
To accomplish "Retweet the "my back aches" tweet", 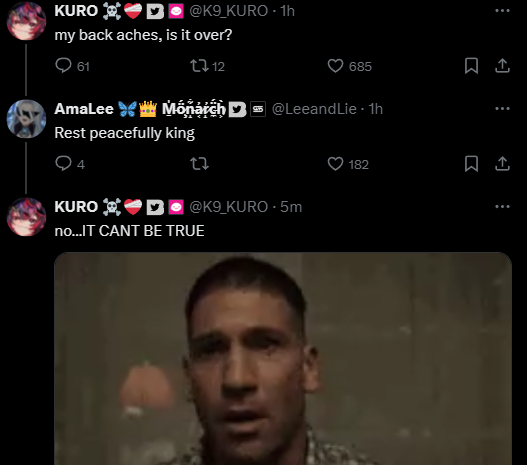I will tap(200, 66).
